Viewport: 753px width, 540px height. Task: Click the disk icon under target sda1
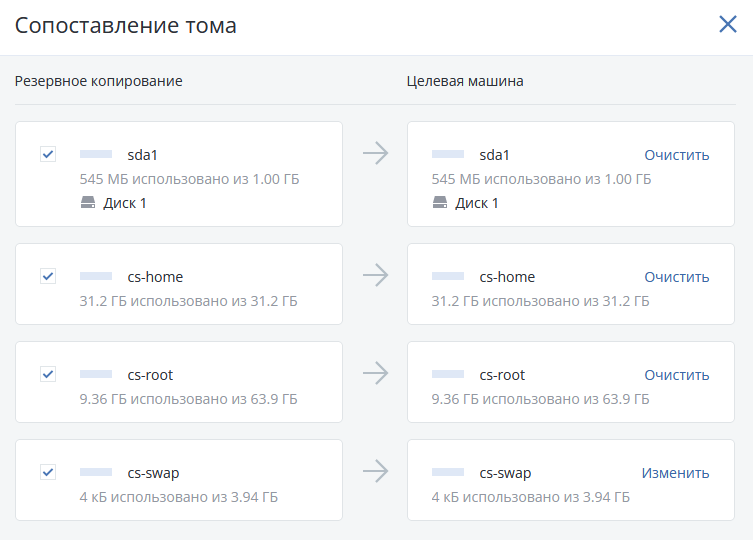point(440,203)
